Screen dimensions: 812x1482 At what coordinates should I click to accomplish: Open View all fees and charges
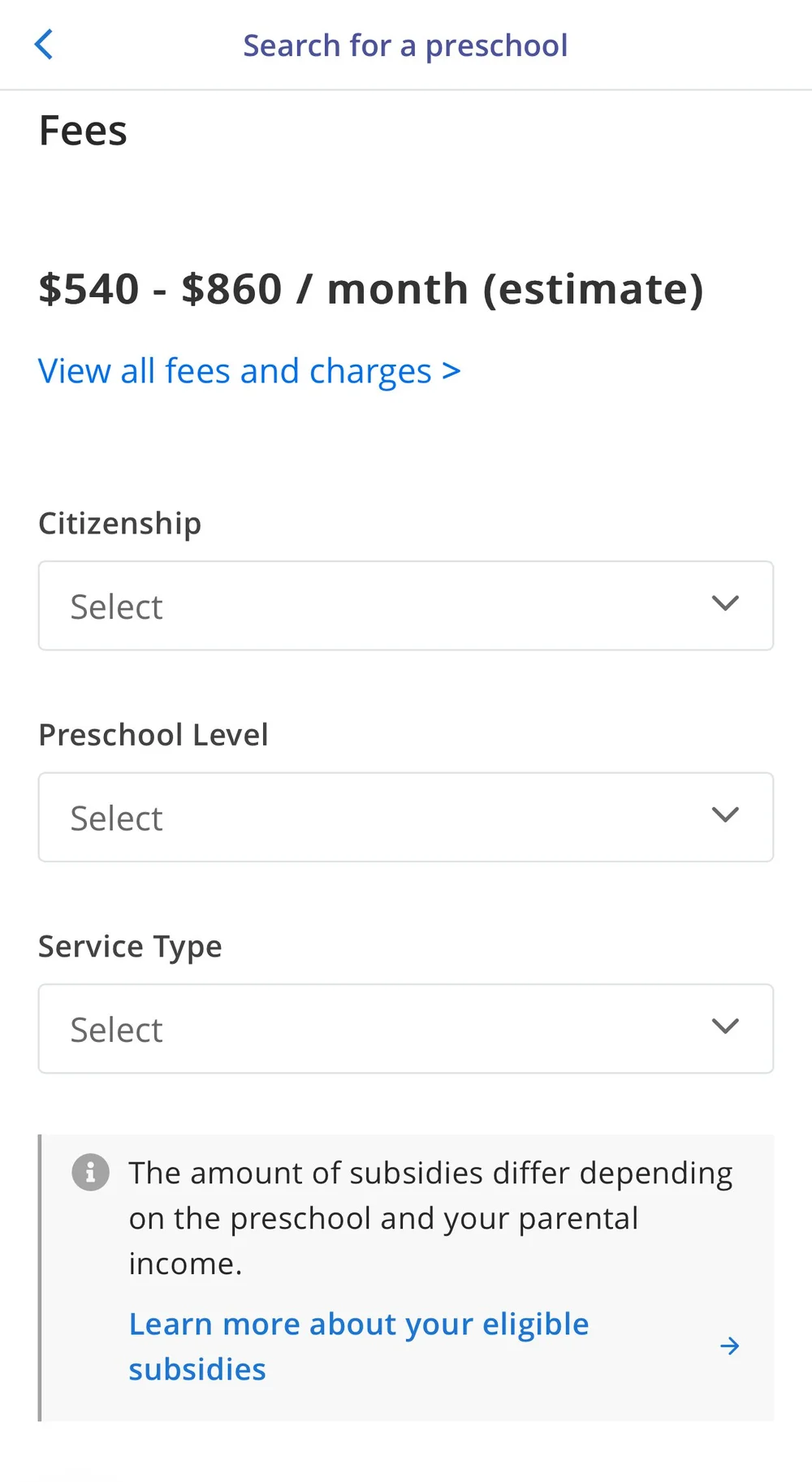249,371
